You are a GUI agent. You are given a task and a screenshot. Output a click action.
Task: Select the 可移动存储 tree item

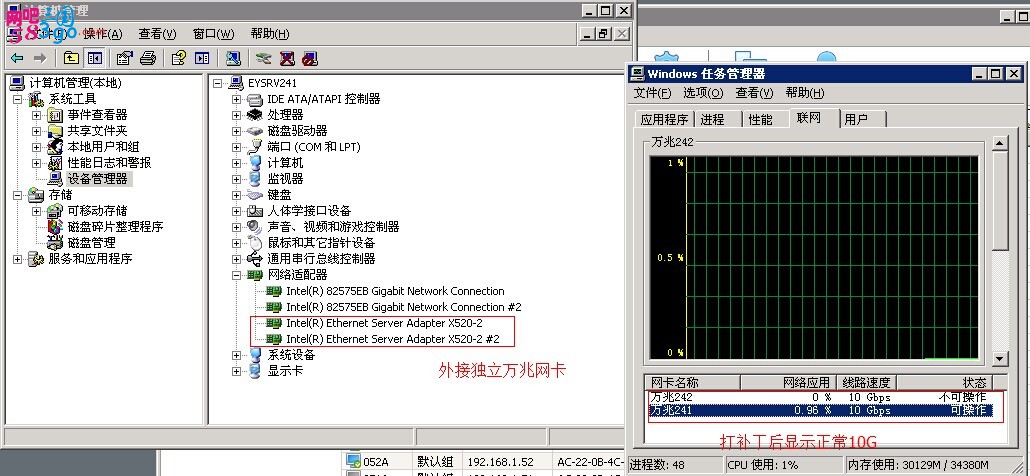tap(97, 211)
